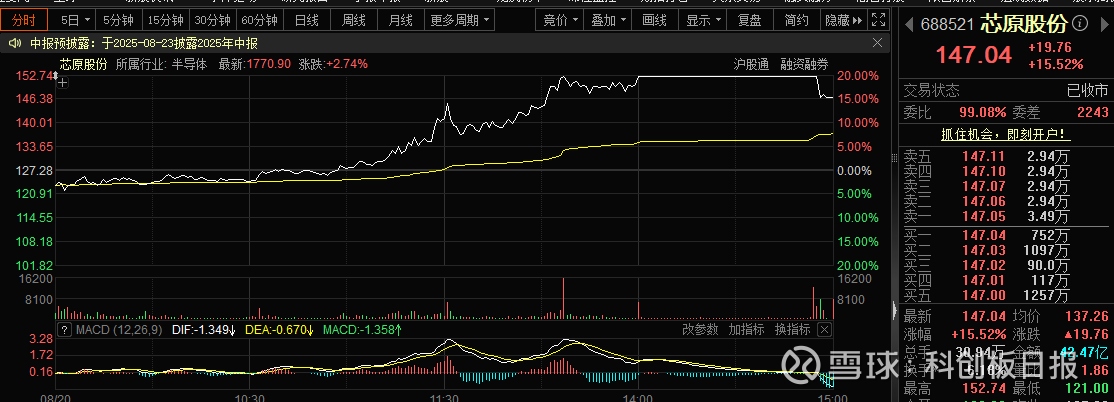Image resolution: width=1114 pixels, height=402 pixels.
Task: Switch to 周线 weekly chart
Action: point(353,20)
